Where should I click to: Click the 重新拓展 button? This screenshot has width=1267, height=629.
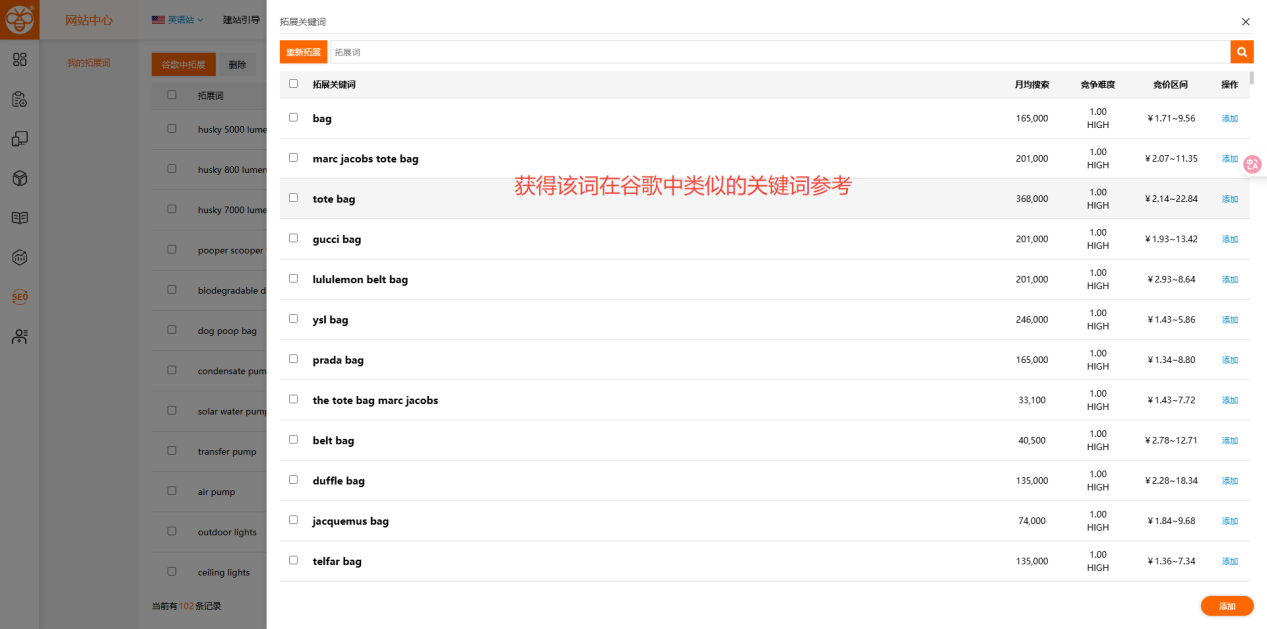(x=303, y=52)
